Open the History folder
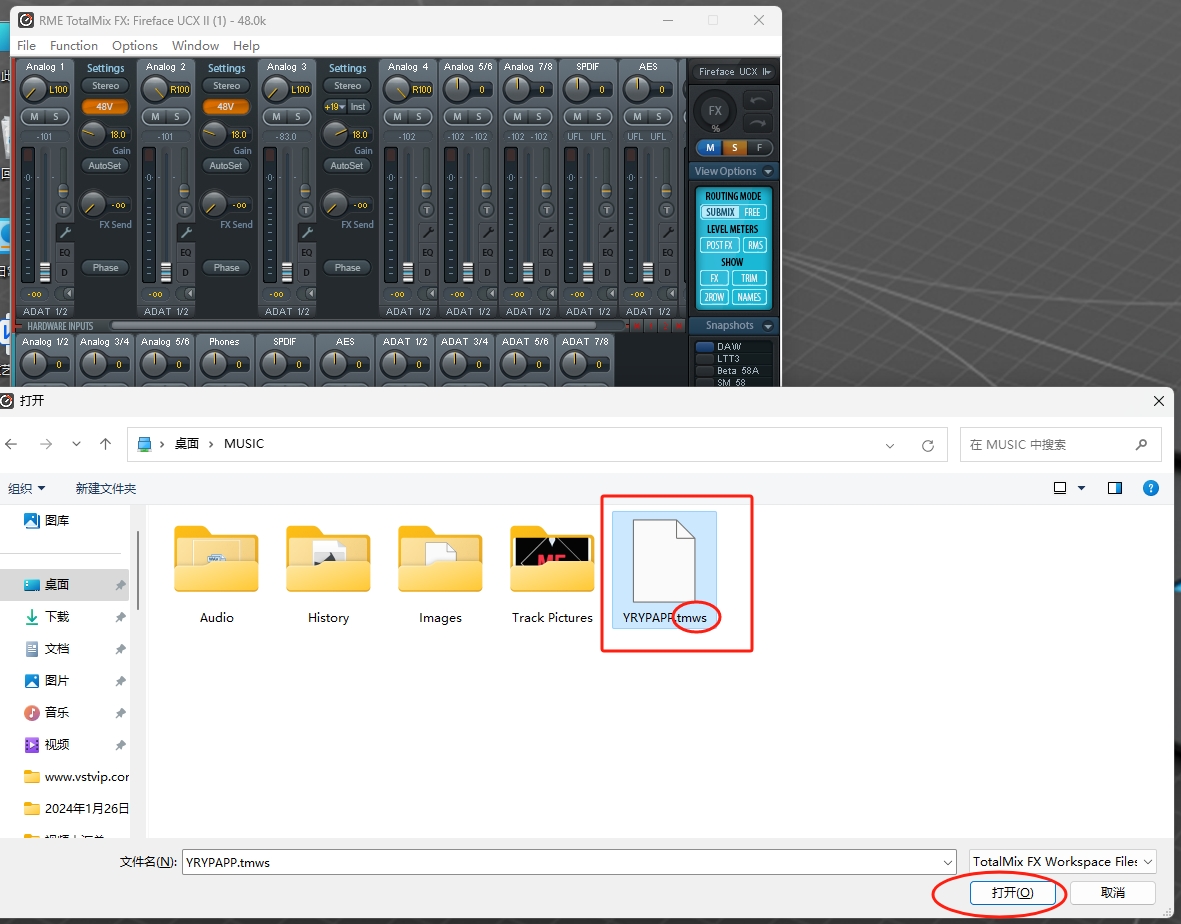 [328, 575]
